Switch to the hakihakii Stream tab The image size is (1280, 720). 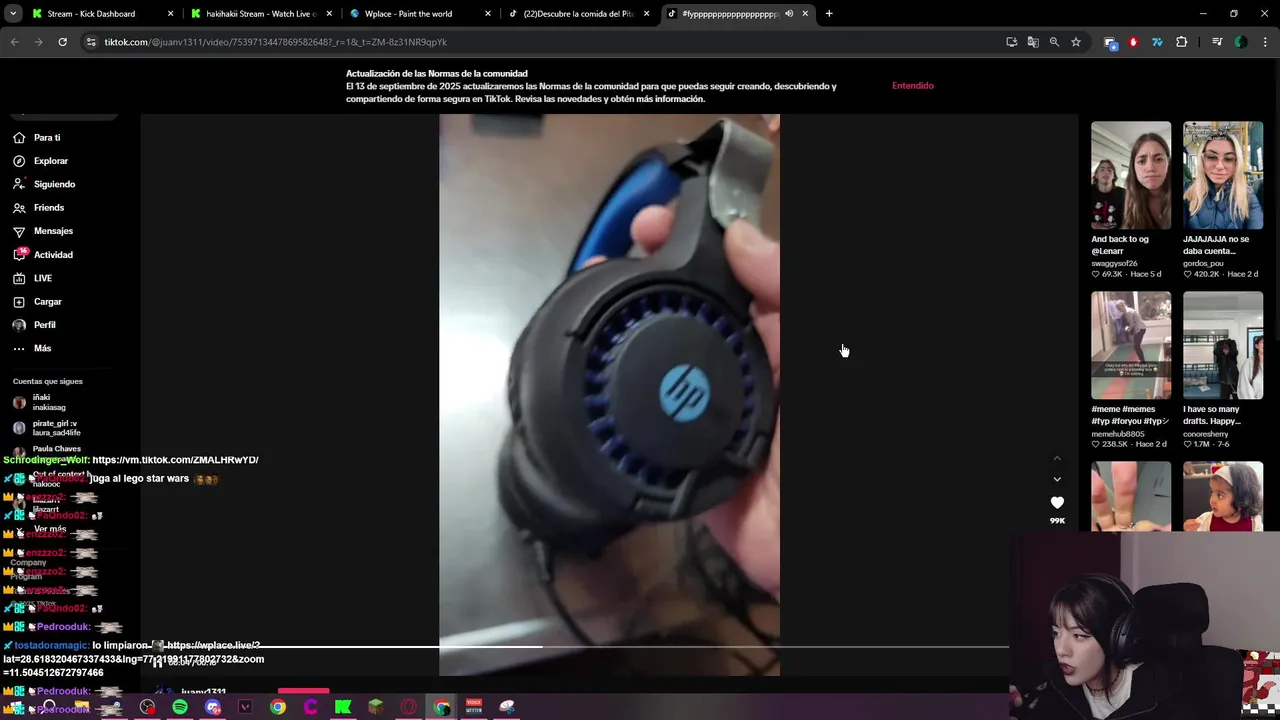260,14
